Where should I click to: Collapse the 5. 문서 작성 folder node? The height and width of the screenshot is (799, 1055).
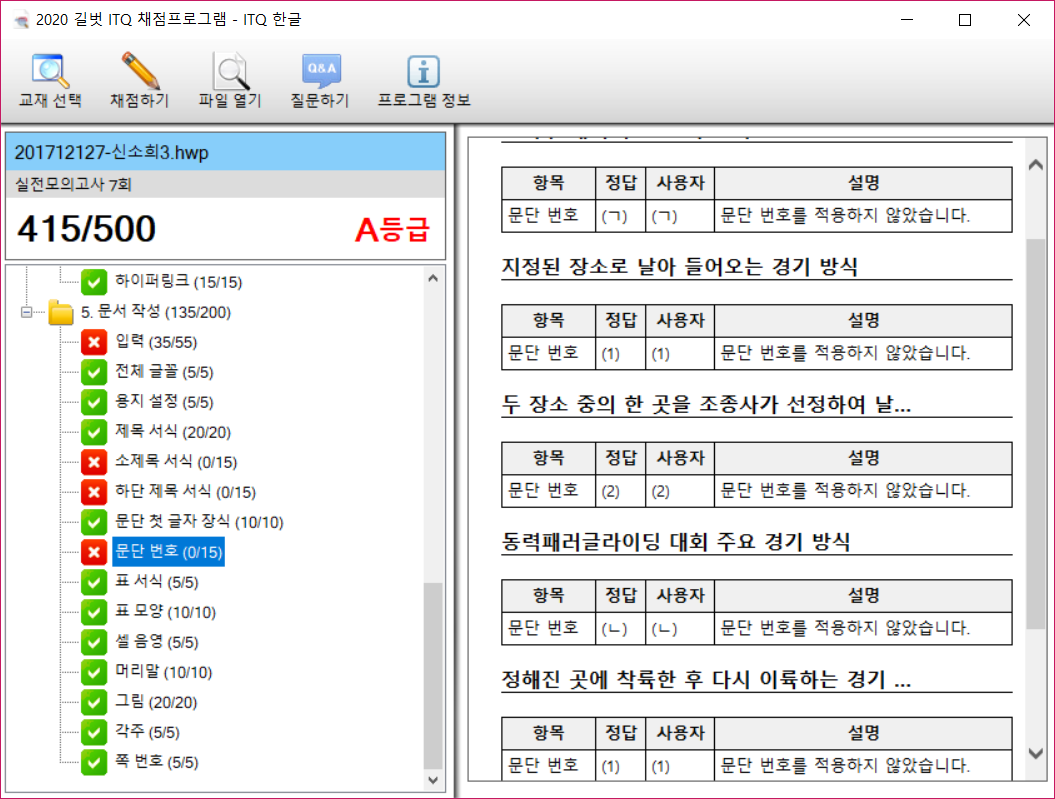click(x=27, y=313)
